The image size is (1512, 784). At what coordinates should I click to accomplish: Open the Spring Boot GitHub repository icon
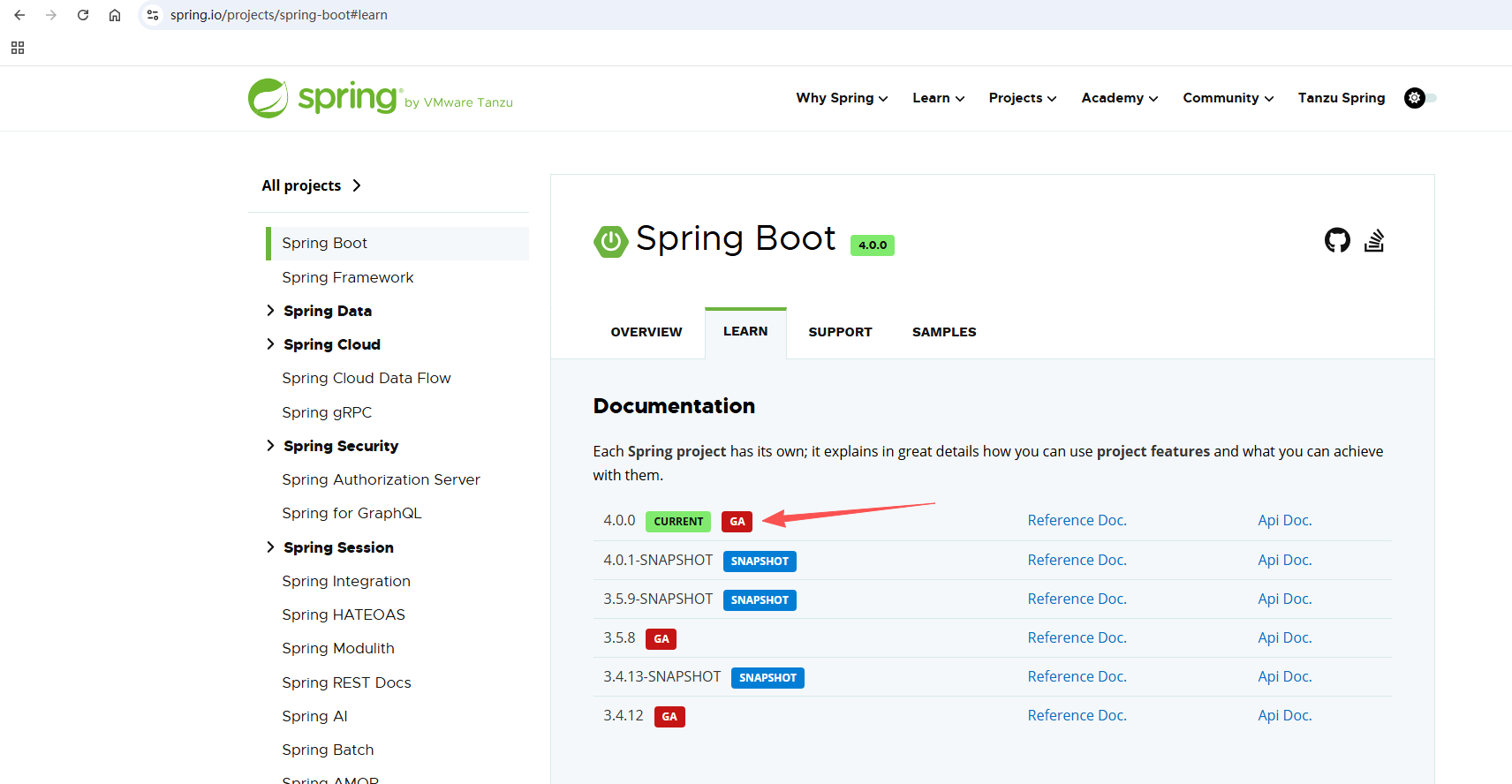1337,240
